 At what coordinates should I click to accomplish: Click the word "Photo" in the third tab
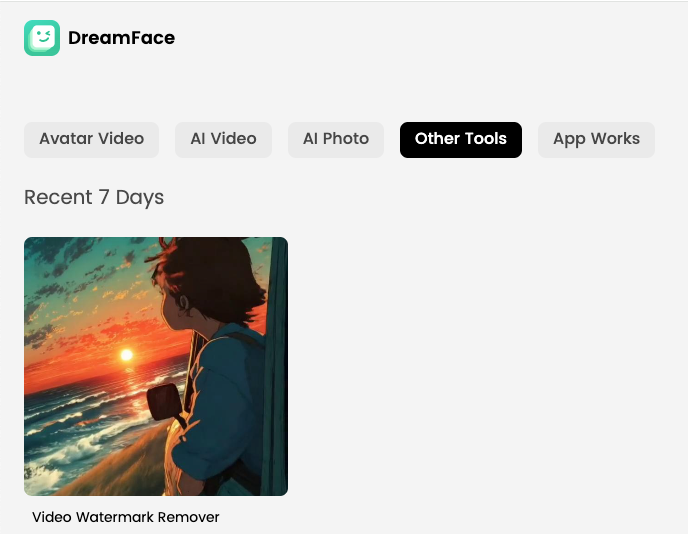click(x=346, y=139)
